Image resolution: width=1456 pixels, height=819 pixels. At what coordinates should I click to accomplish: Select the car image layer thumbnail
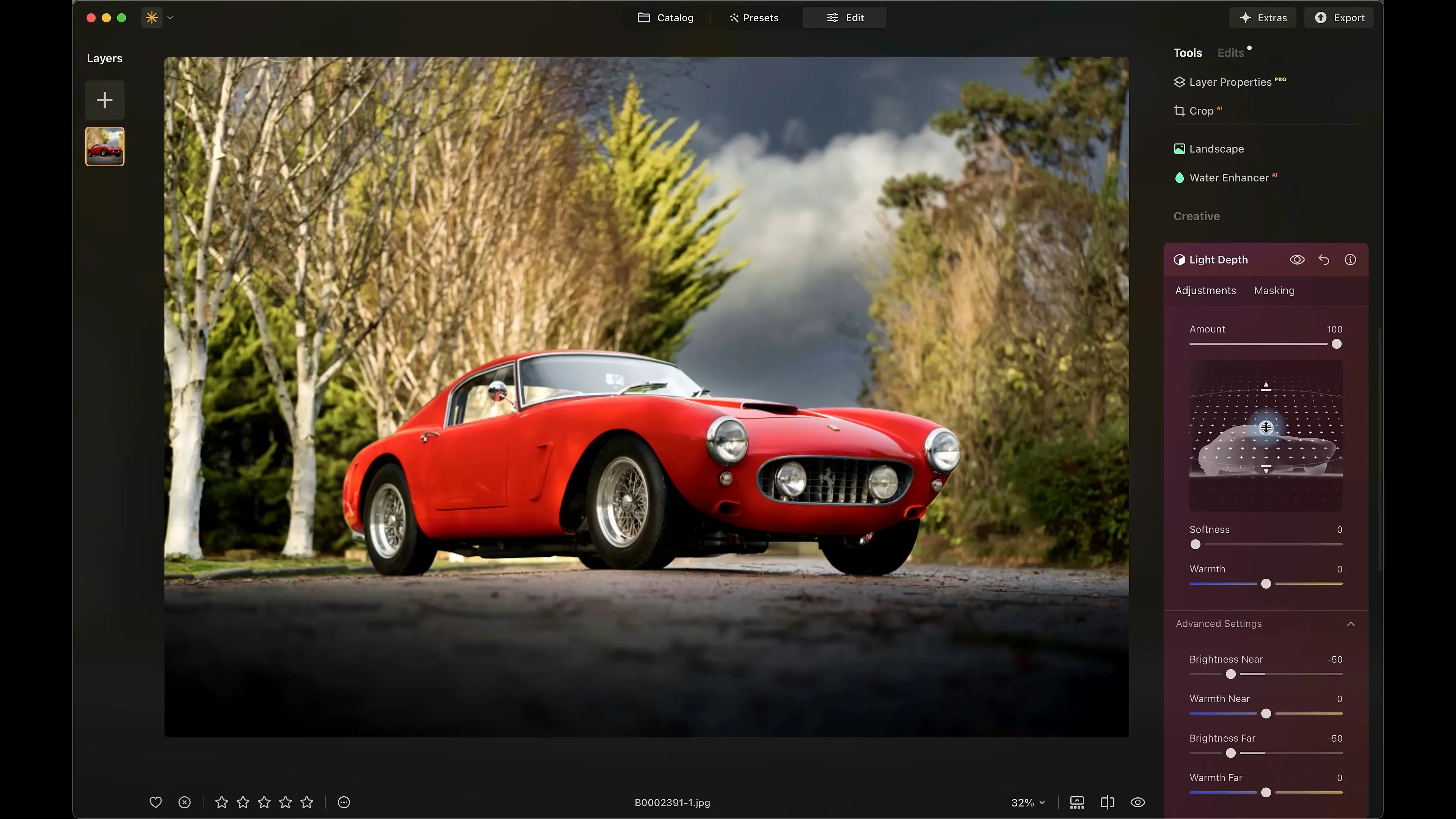pos(104,146)
